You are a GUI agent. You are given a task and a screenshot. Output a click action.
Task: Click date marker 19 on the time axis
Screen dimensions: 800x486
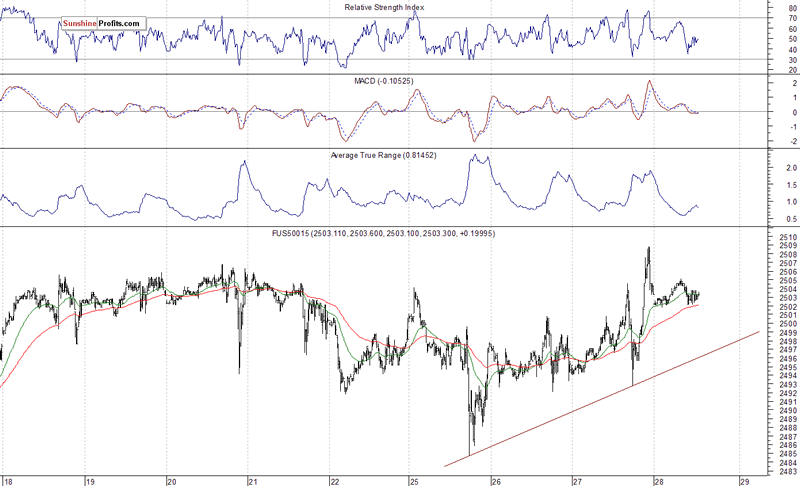90,481
